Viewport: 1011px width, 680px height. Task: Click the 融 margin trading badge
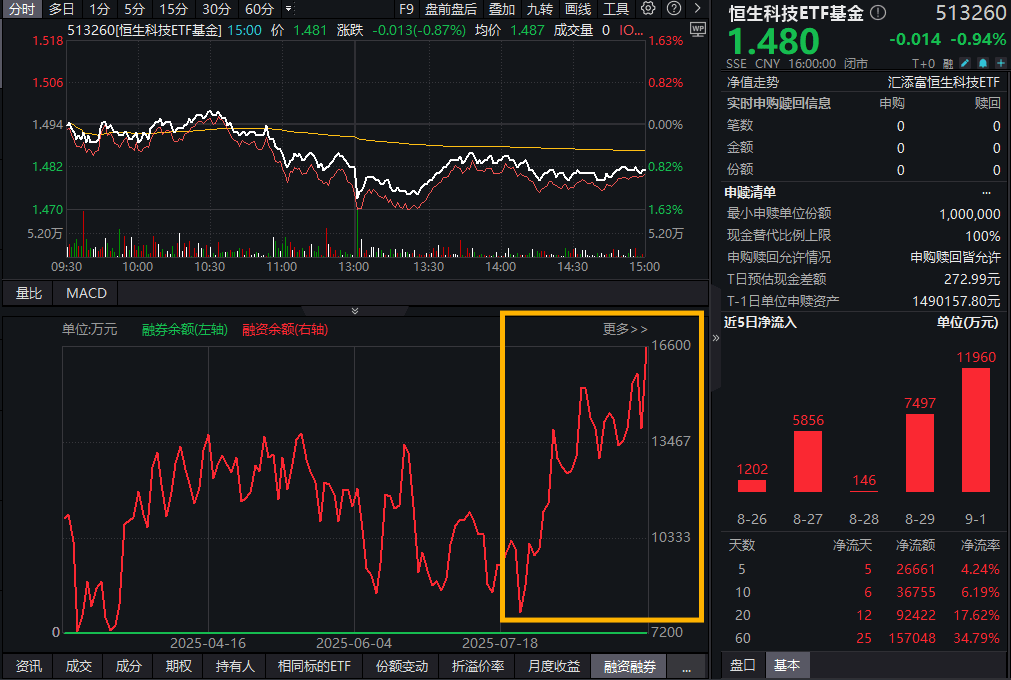(x=948, y=62)
